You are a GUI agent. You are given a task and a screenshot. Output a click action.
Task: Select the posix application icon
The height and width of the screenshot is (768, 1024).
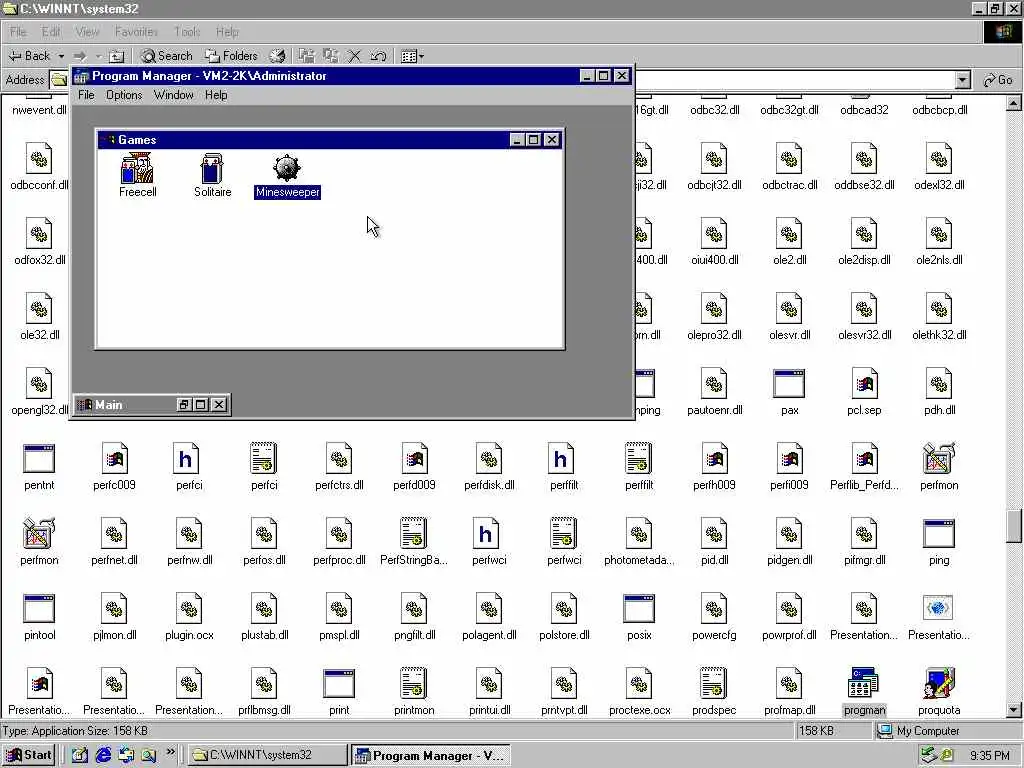(x=639, y=608)
